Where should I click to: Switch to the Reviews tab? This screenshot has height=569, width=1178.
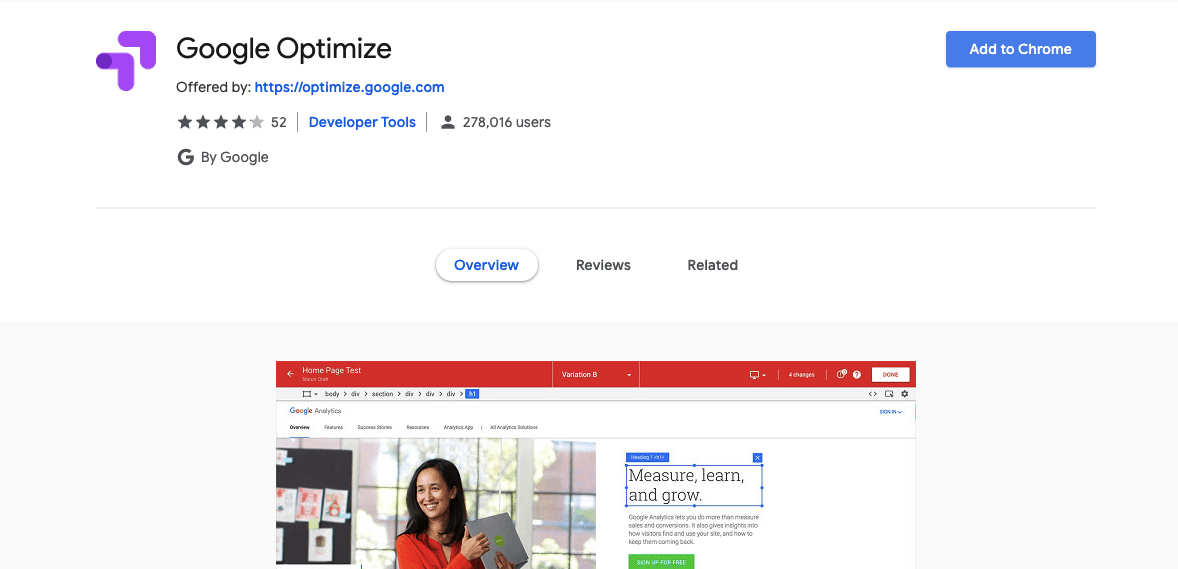[x=603, y=265]
